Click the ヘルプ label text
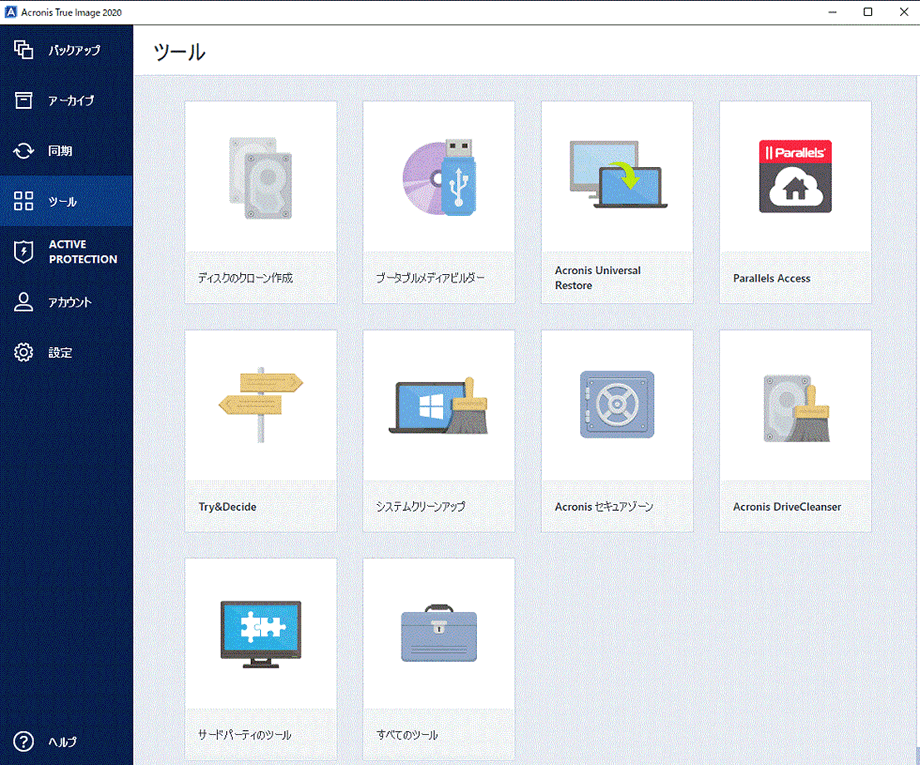920x765 pixels. pyautogui.click(x=63, y=742)
